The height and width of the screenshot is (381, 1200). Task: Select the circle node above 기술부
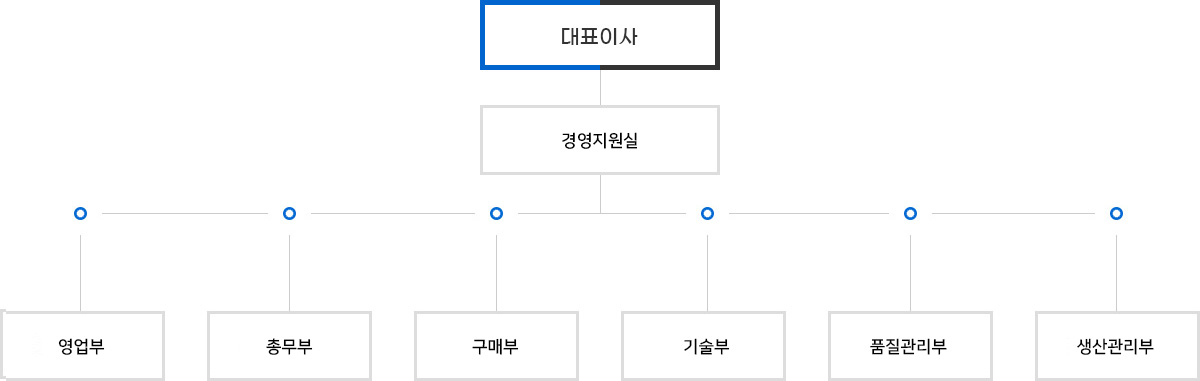pos(707,213)
